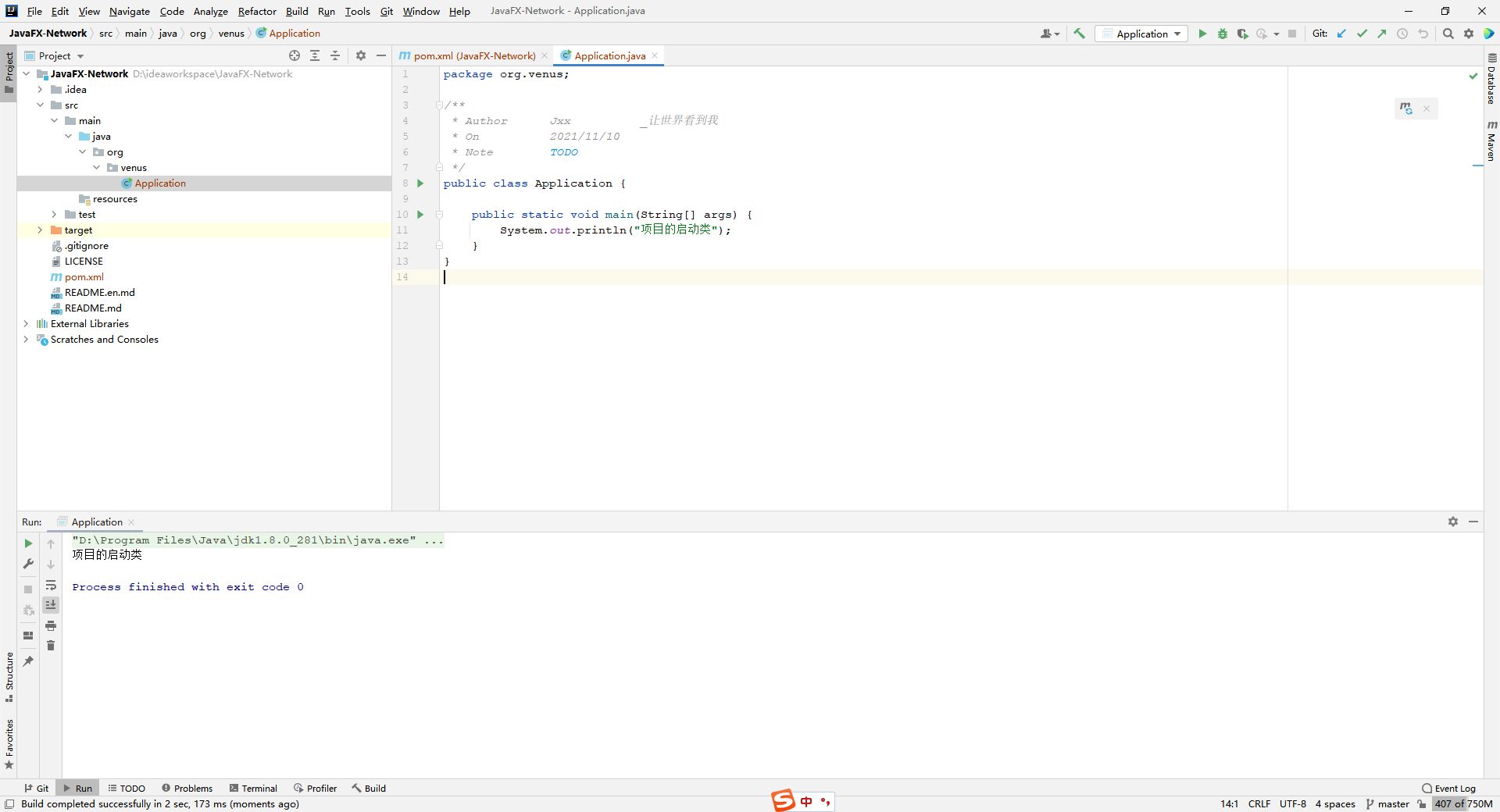Screen dimensions: 1500x812
Task: Open the Application run configuration dropdown
Action: tap(1141, 34)
